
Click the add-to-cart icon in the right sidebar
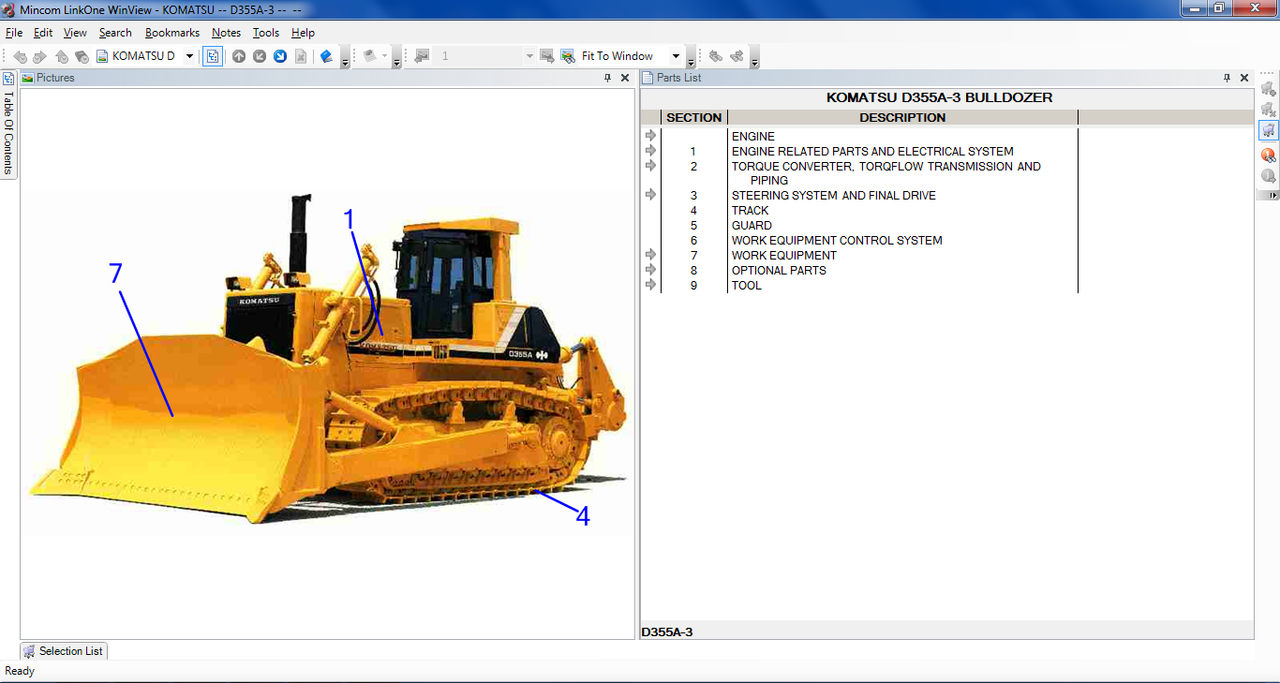point(1268,89)
